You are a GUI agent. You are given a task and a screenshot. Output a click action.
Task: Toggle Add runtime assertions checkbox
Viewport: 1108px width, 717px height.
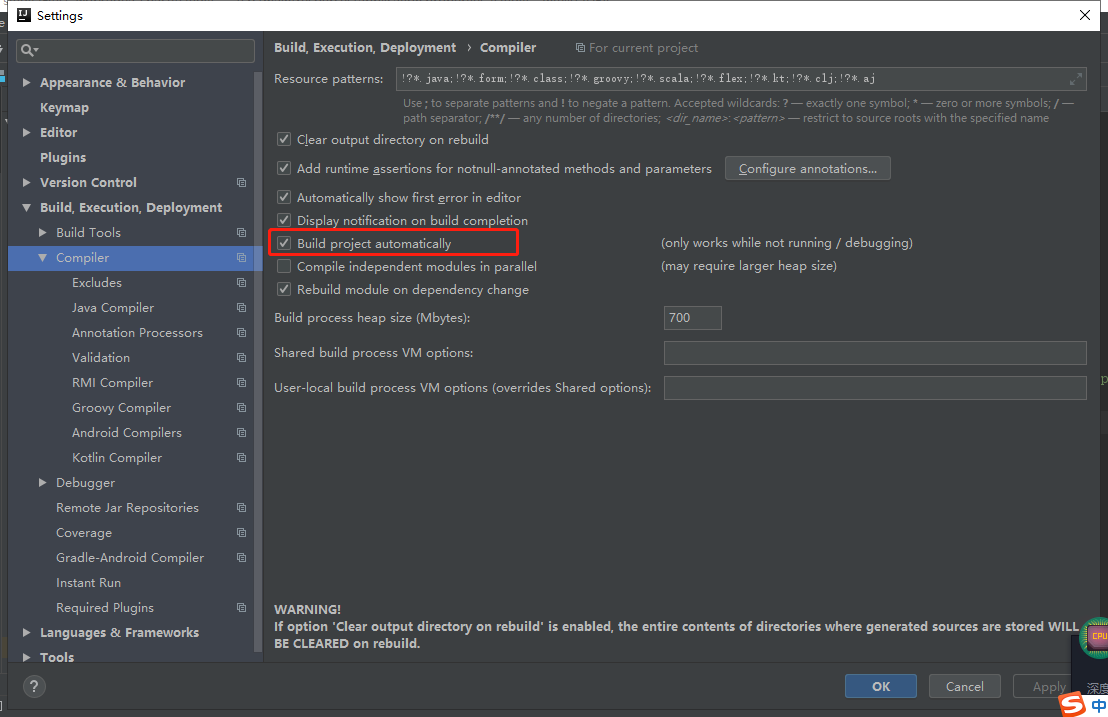click(x=284, y=168)
